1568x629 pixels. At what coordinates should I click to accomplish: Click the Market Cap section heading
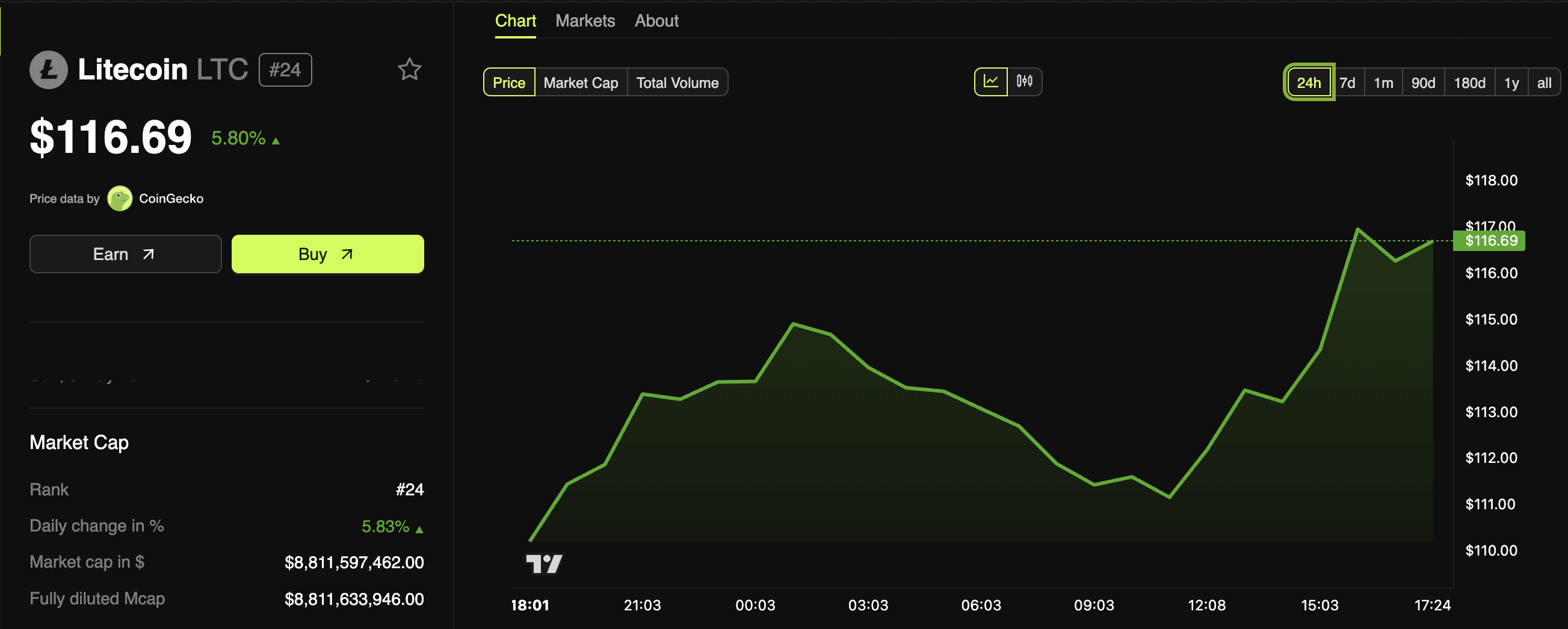tap(79, 442)
